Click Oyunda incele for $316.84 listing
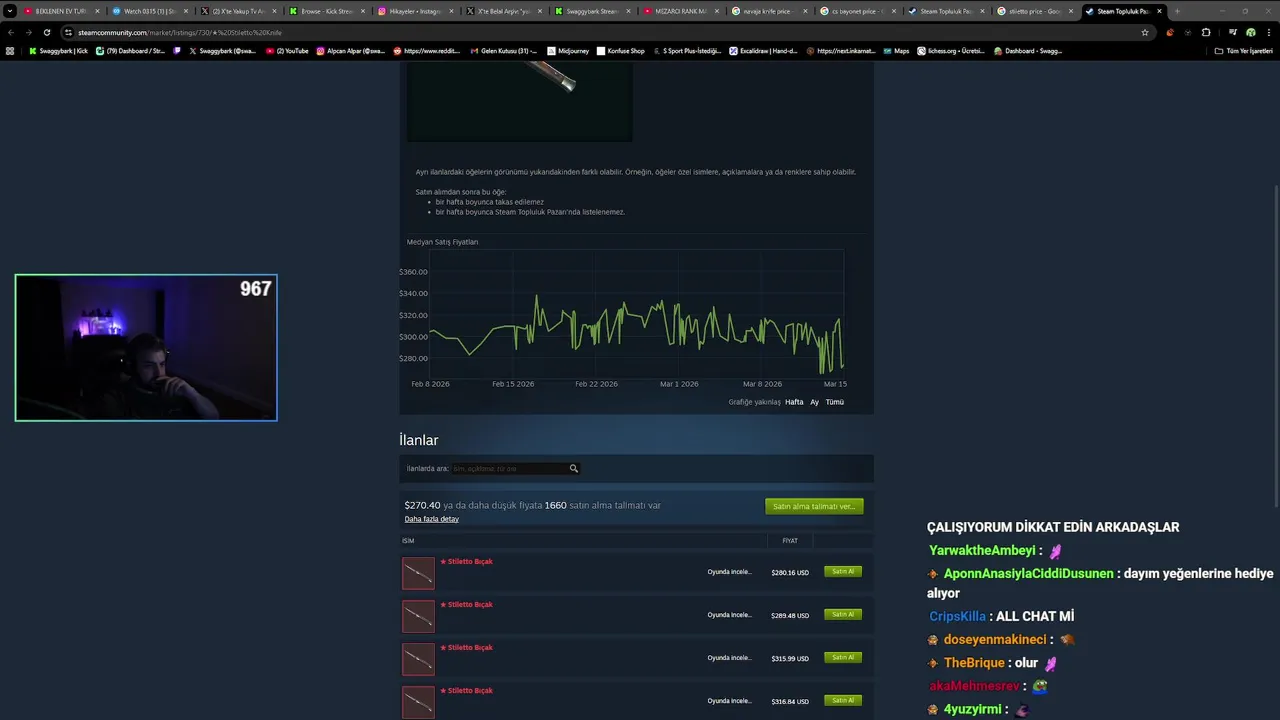 point(729,701)
